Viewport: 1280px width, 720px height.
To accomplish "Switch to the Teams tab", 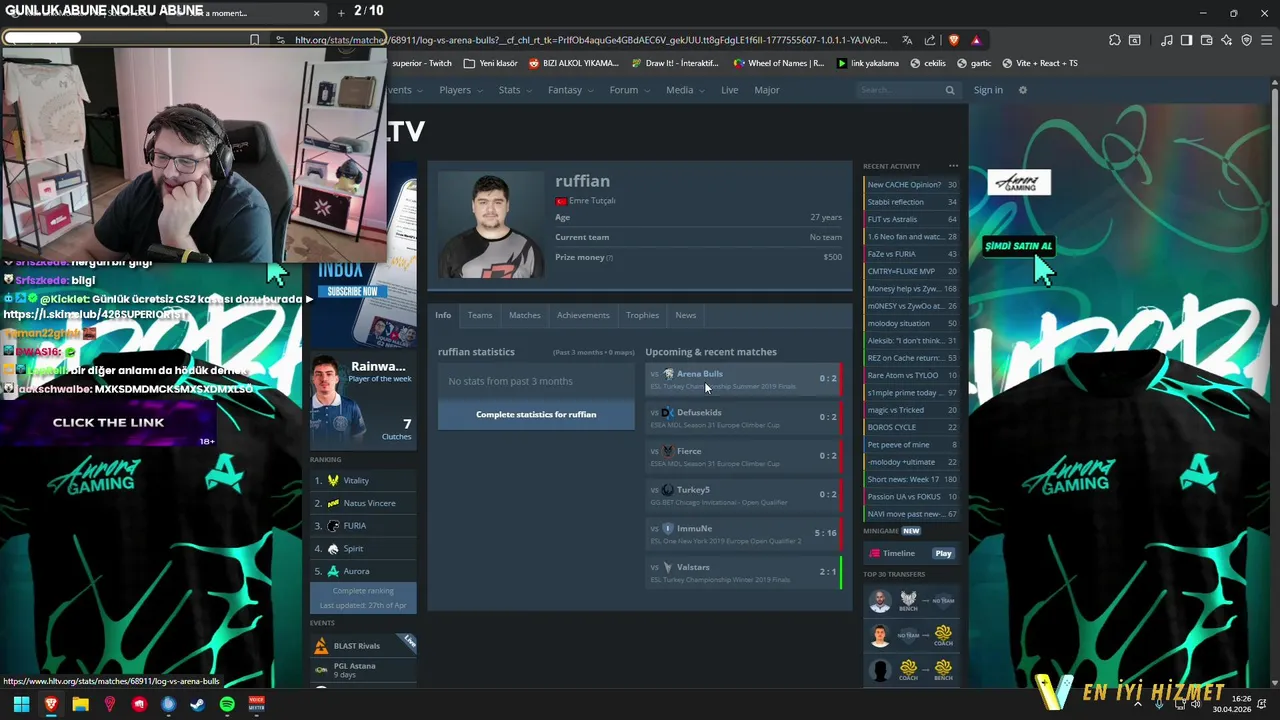I will point(480,315).
